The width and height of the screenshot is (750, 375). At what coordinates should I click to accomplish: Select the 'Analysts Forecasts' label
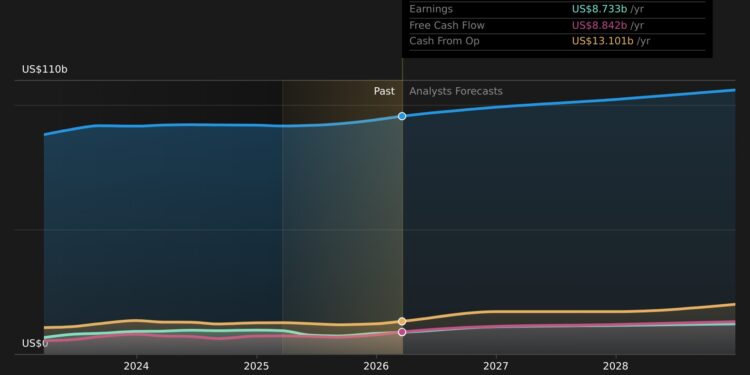point(456,91)
